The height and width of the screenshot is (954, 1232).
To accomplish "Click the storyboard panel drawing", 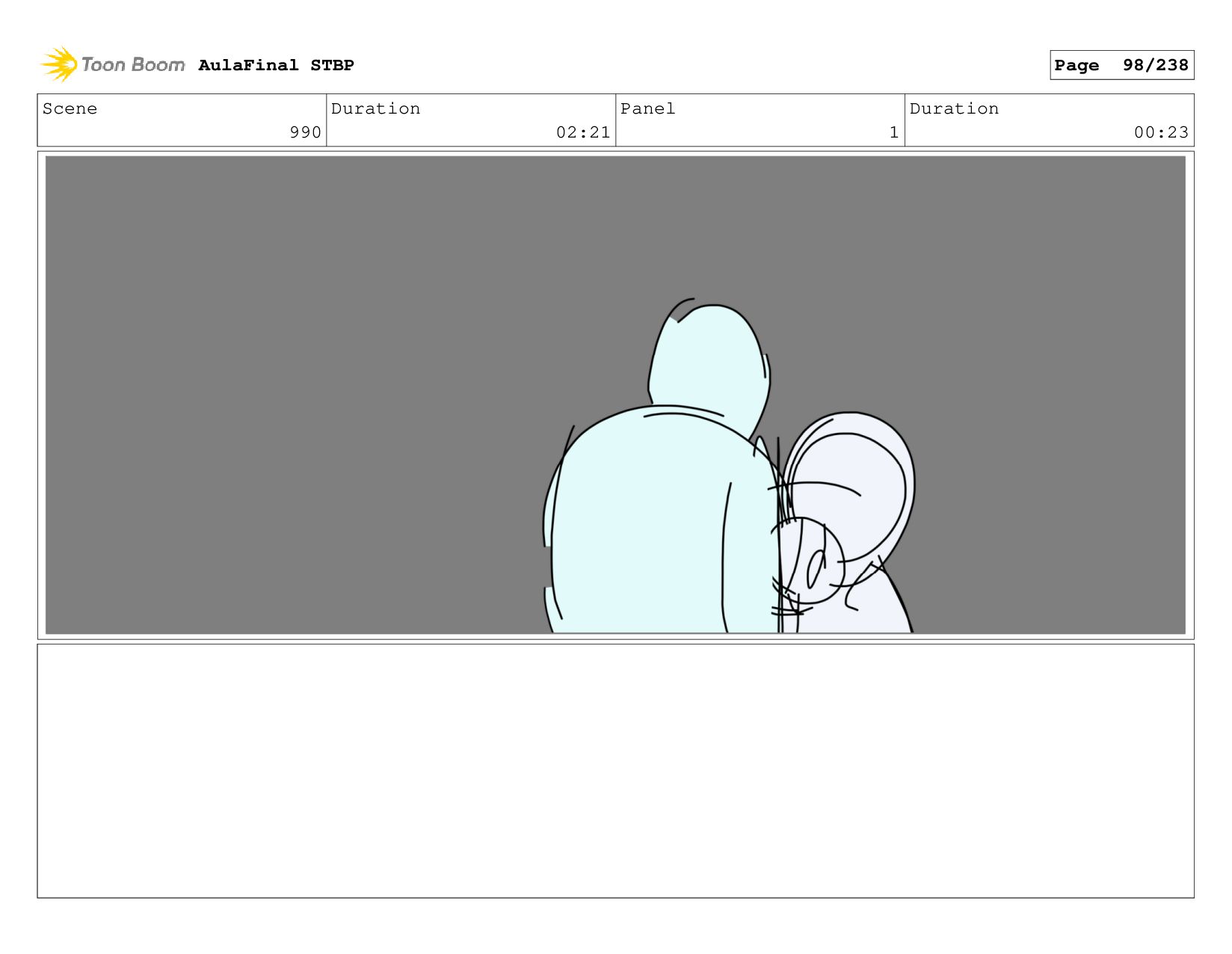I will coord(615,395).
